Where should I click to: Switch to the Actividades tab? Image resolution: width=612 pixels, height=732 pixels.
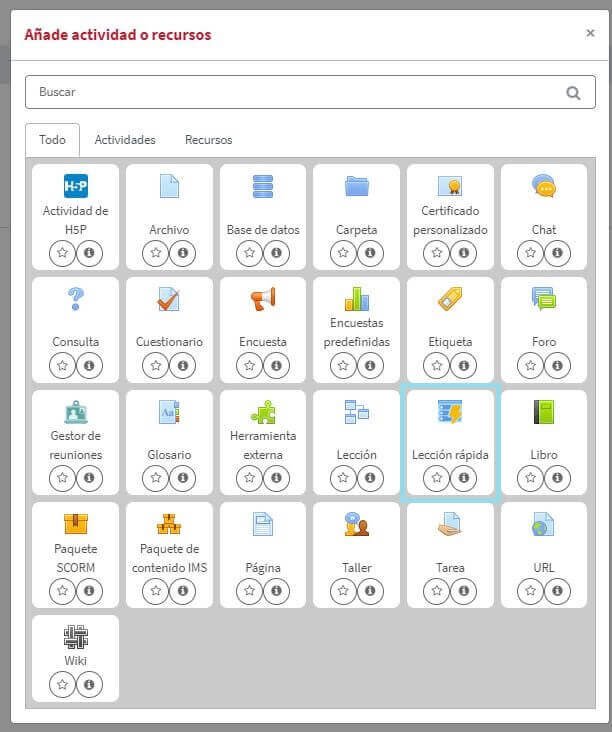click(125, 140)
